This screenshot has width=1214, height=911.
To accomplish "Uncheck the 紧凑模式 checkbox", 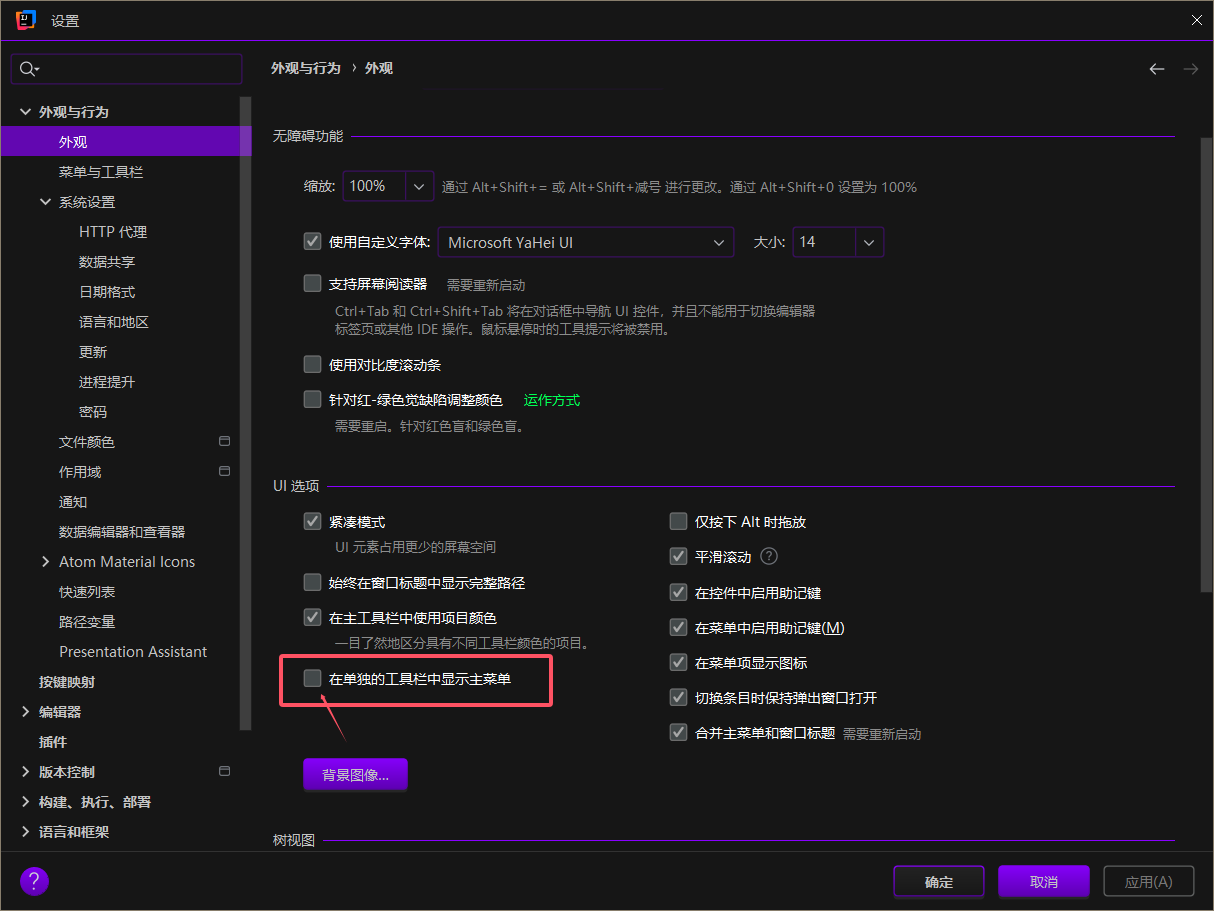I will tap(313, 521).
